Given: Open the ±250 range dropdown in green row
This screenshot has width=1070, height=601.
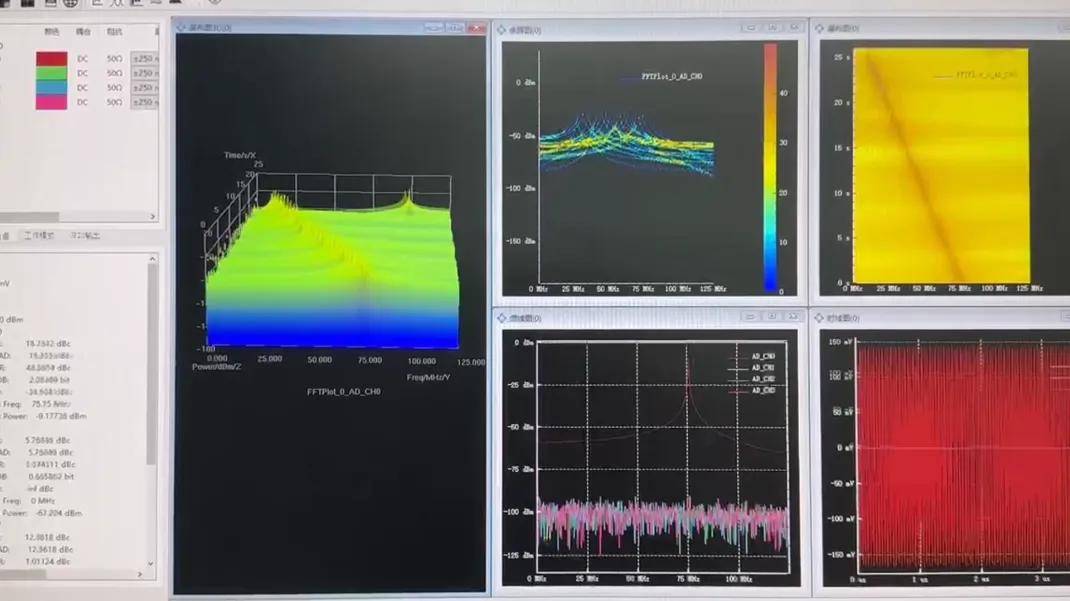Looking at the screenshot, I should 145,73.
